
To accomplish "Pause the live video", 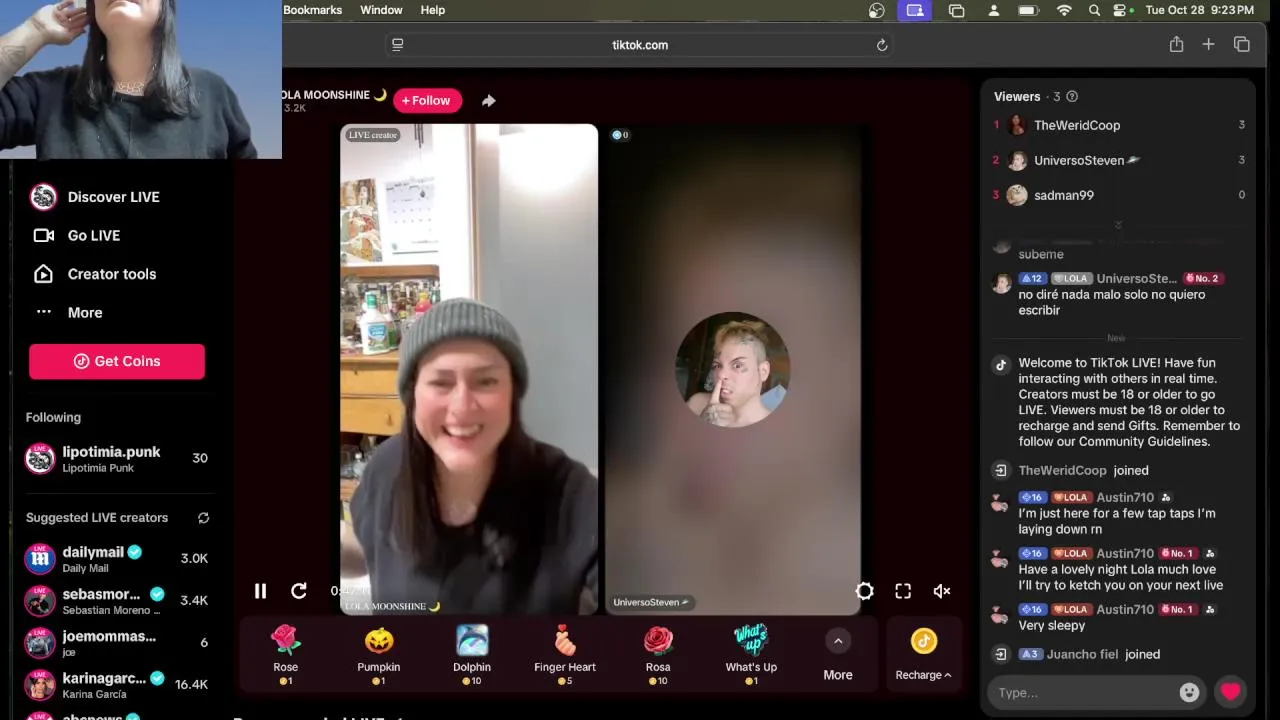I will tap(260, 591).
